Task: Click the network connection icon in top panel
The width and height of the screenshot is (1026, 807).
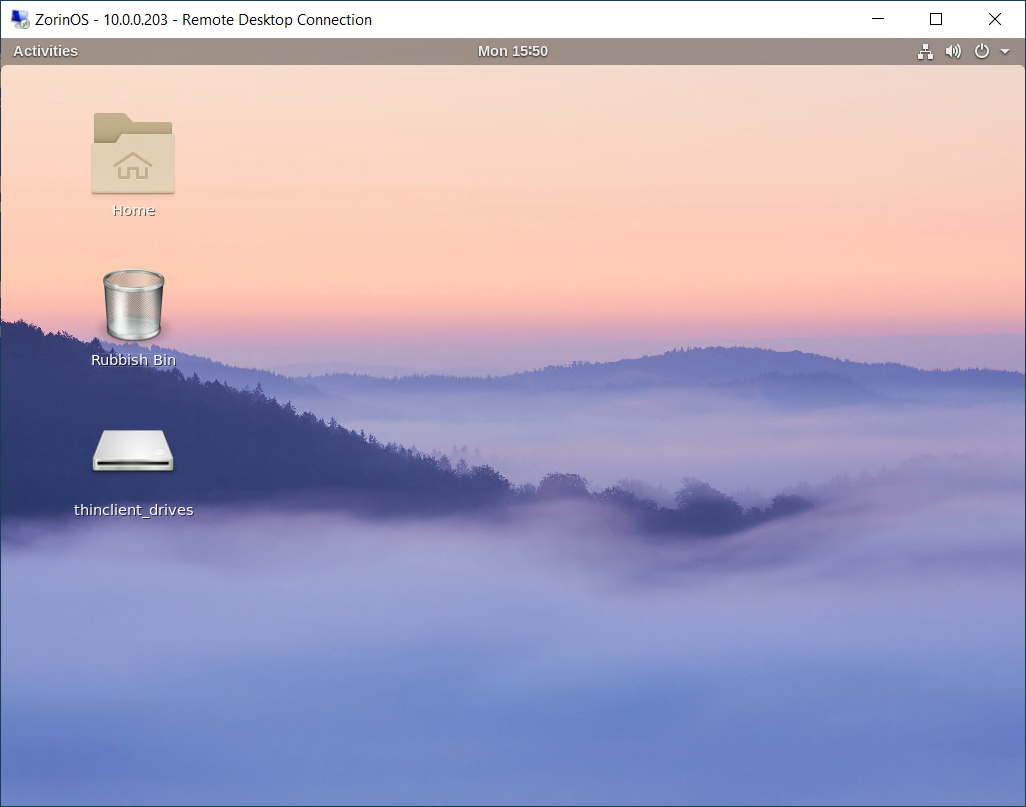Action: tap(925, 51)
